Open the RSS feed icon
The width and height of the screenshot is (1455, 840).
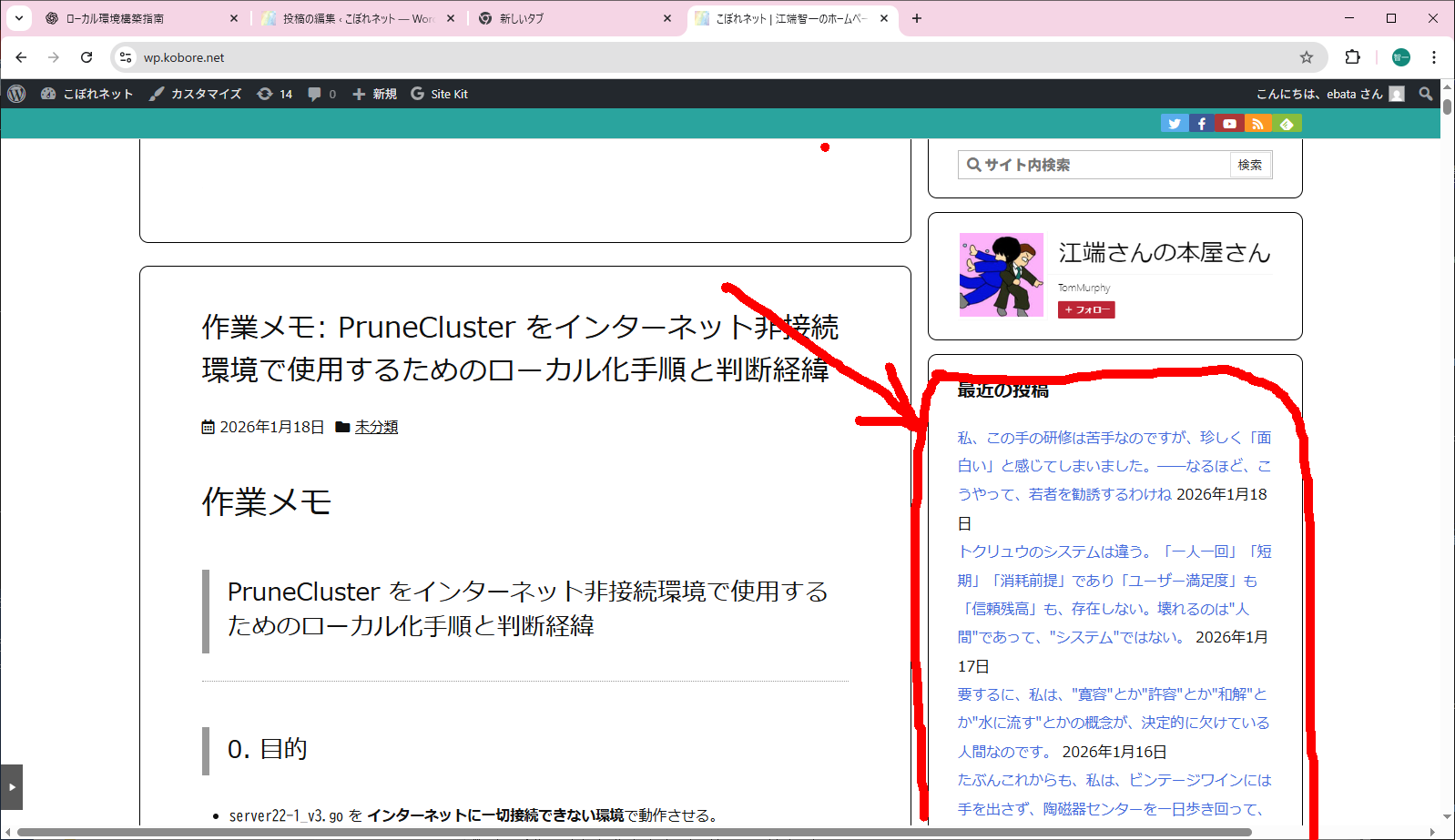tap(1258, 124)
